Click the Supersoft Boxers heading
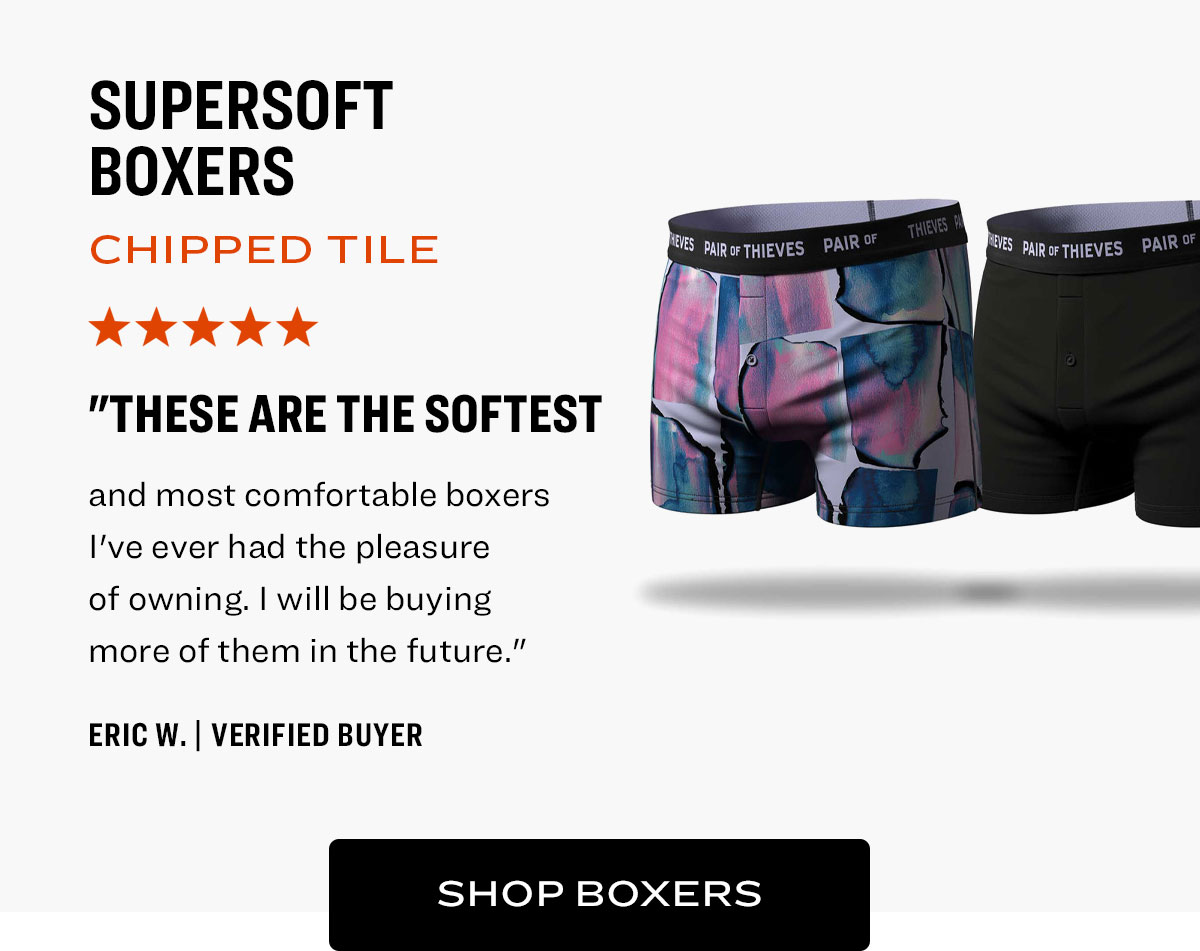Viewport: 1200px width, 951px height. coord(241,137)
